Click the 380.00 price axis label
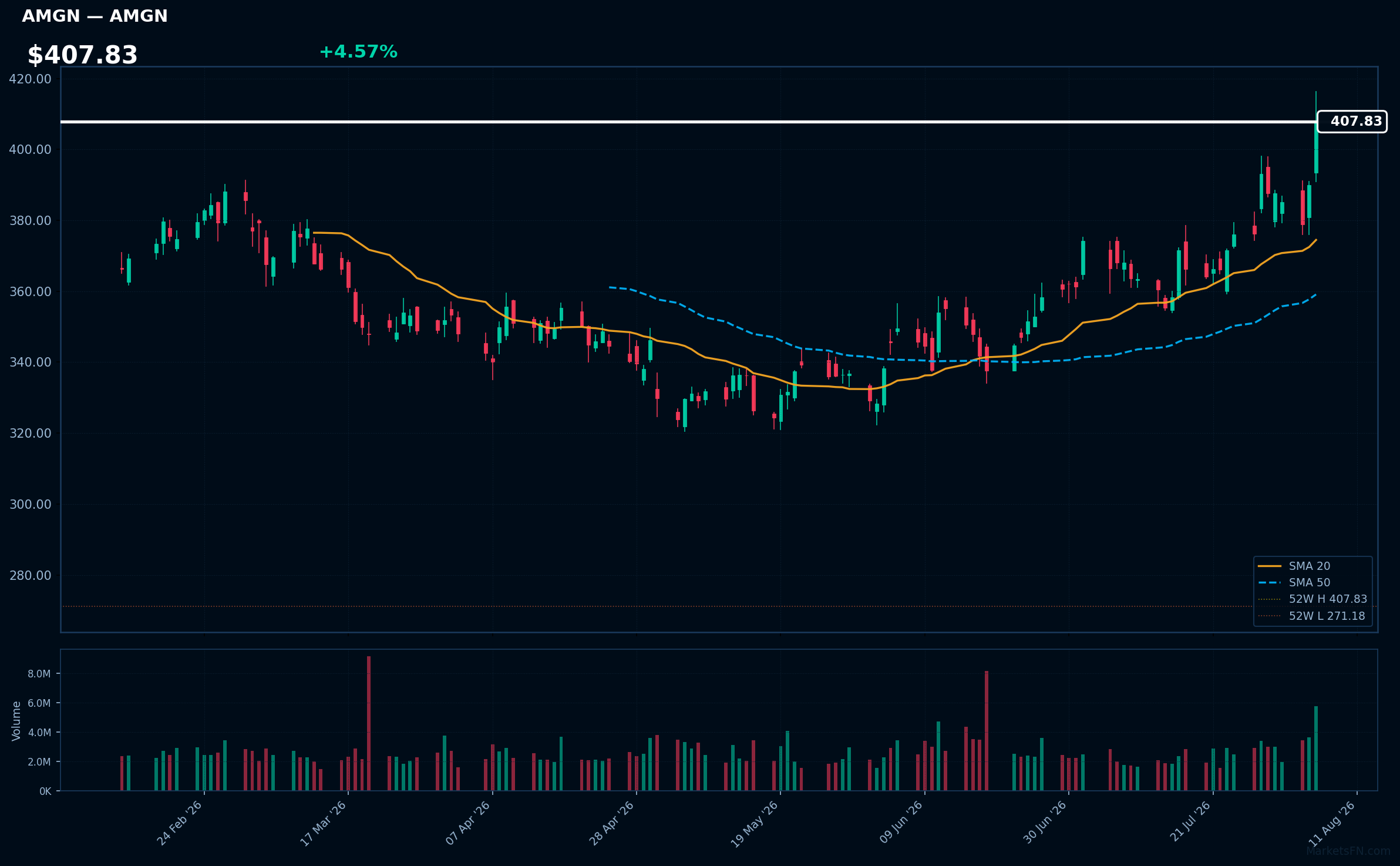 coord(30,220)
